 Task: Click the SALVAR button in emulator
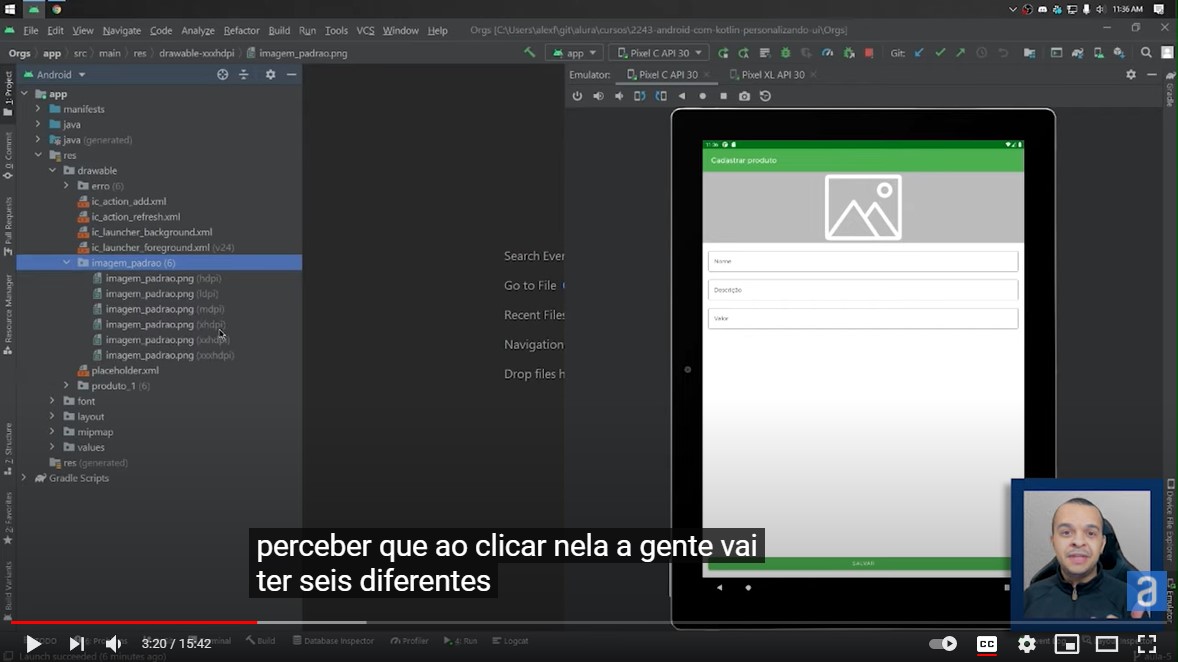point(862,563)
